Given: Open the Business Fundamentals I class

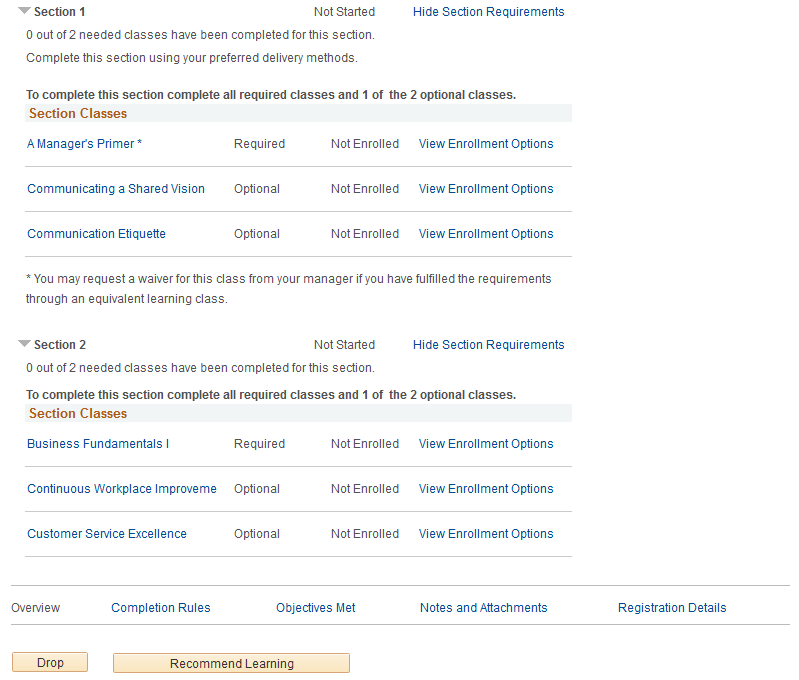Looking at the screenshot, I should (98, 443).
